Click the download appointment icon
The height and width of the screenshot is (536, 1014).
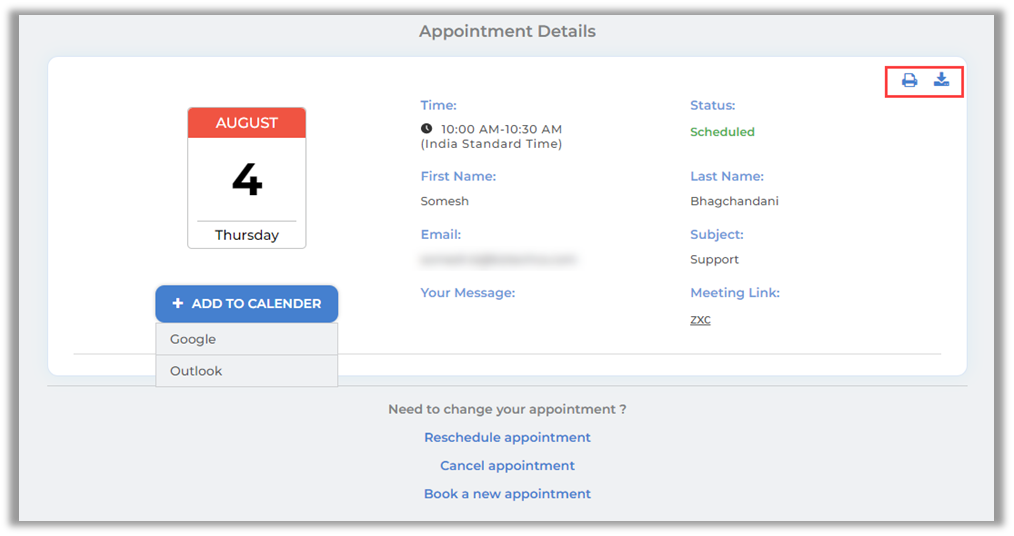pyautogui.click(x=941, y=80)
